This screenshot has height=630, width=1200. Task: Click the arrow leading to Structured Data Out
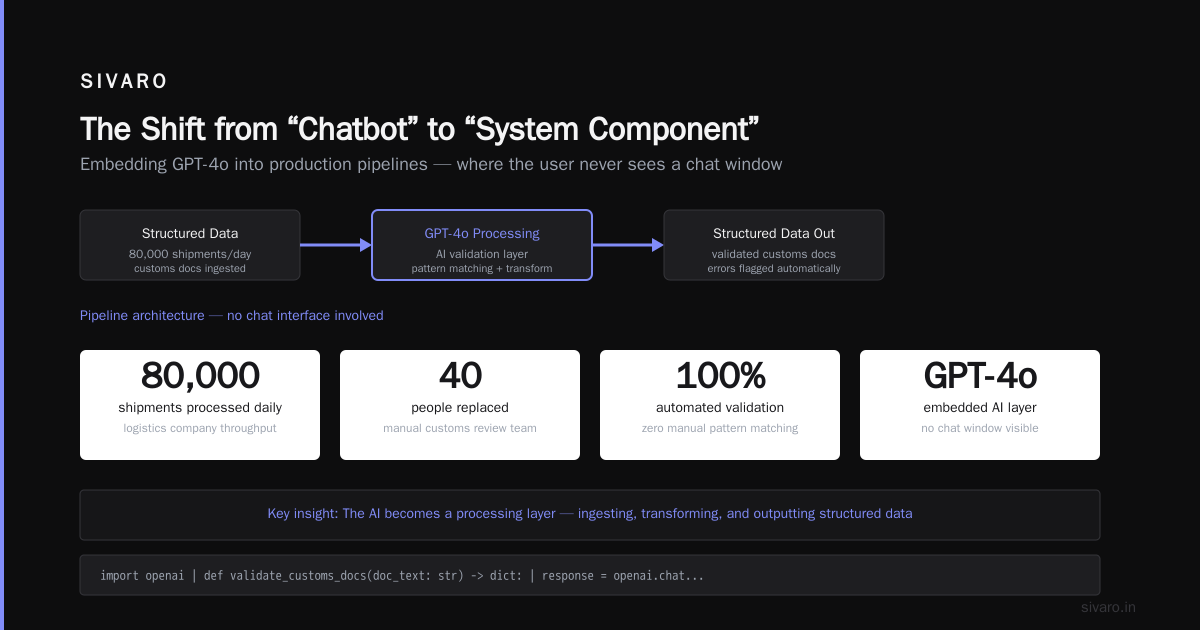628,245
